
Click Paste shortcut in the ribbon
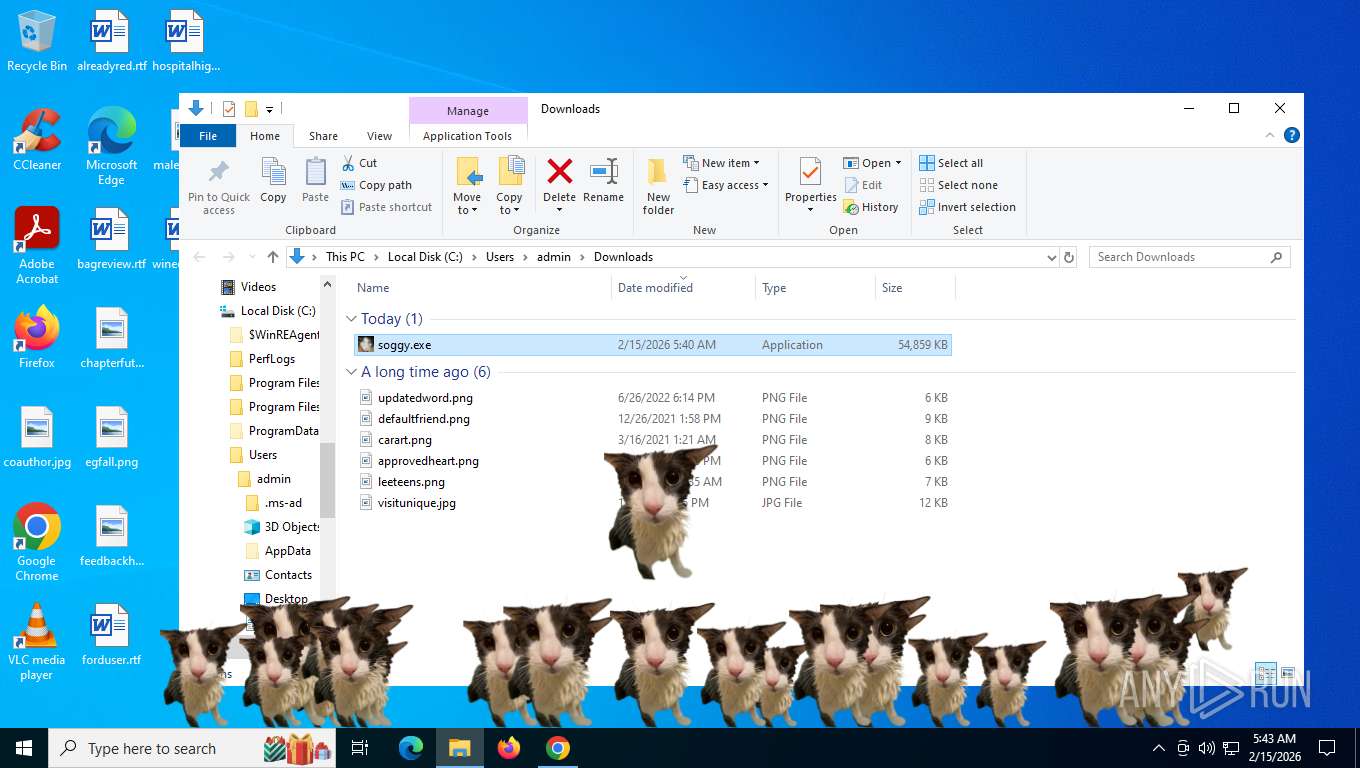[x=386, y=207]
